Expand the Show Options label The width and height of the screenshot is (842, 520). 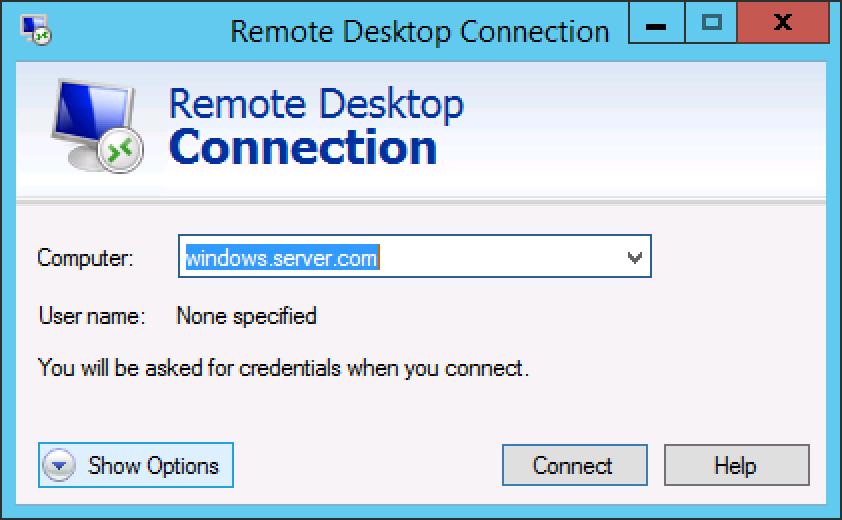tap(153, 466)
